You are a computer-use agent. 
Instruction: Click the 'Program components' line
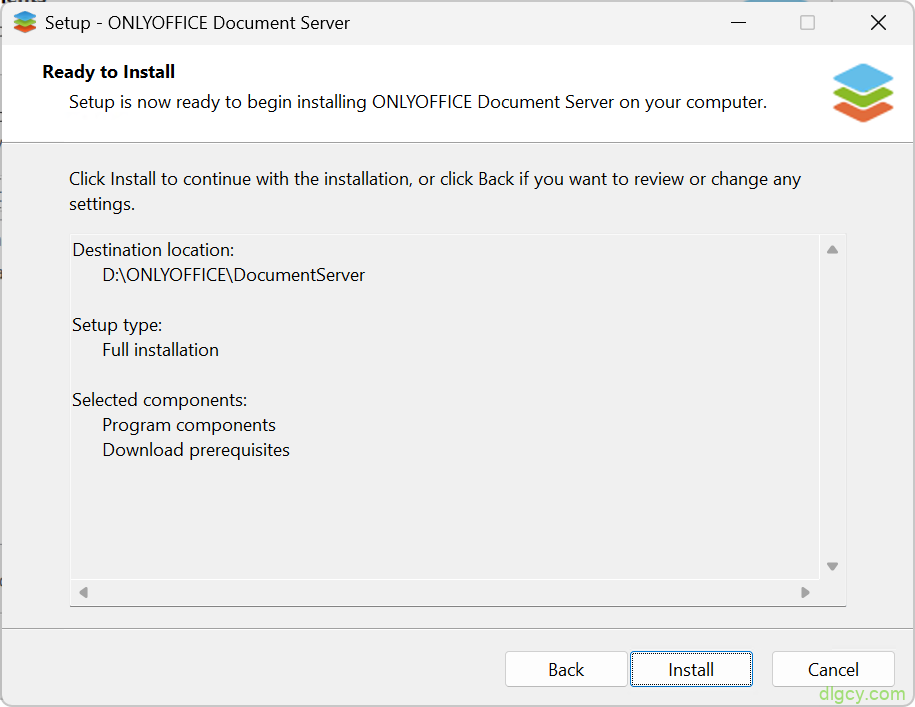188,425
